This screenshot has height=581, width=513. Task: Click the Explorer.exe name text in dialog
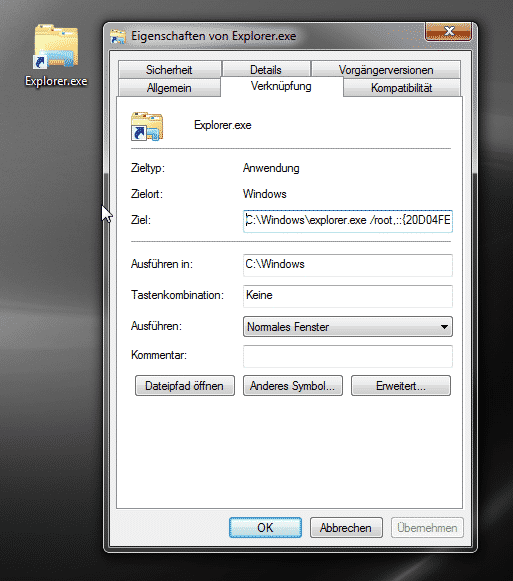pos(223,125)
